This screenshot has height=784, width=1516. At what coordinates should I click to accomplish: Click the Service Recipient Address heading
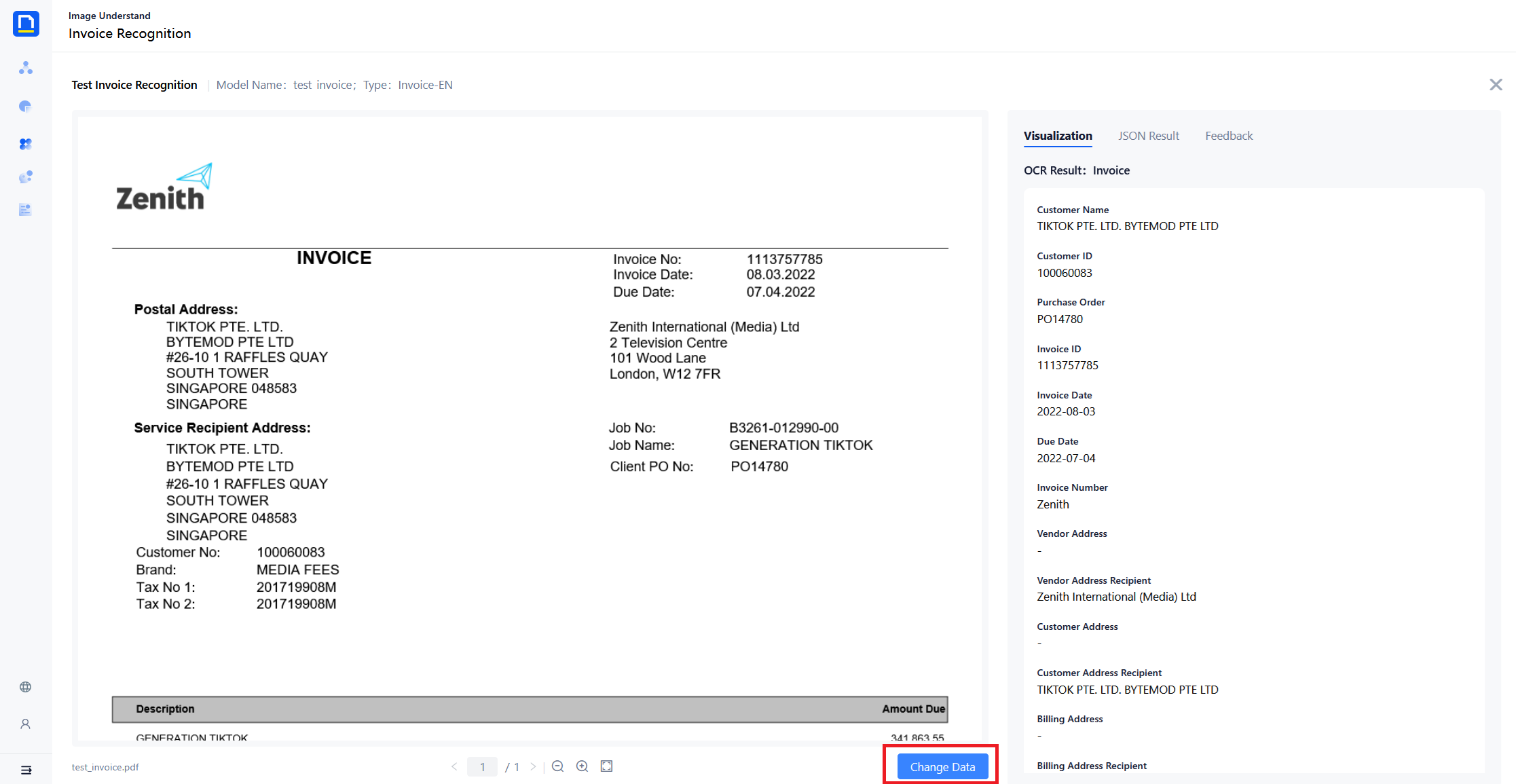tap(222, 428)
